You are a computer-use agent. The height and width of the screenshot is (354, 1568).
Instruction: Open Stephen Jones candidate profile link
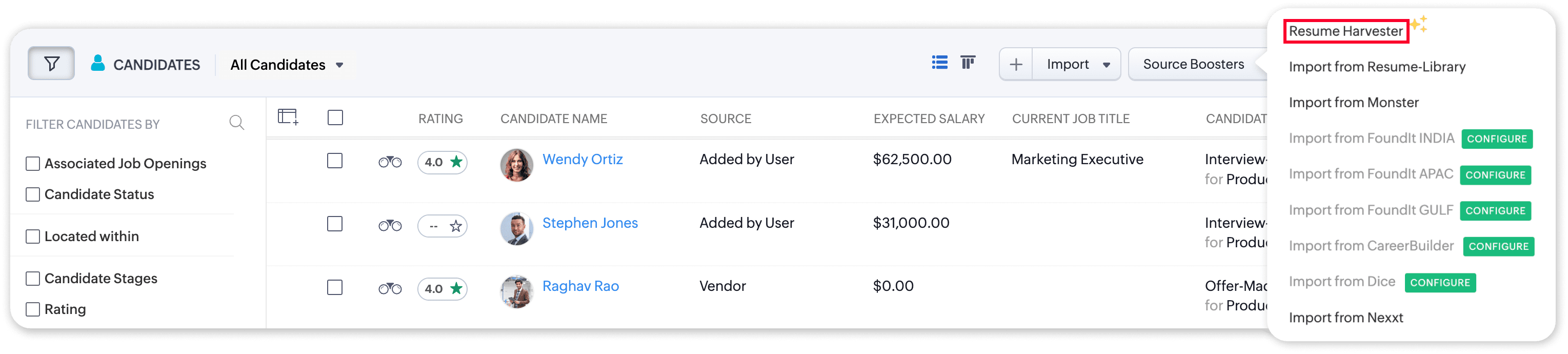click(589, 223)
